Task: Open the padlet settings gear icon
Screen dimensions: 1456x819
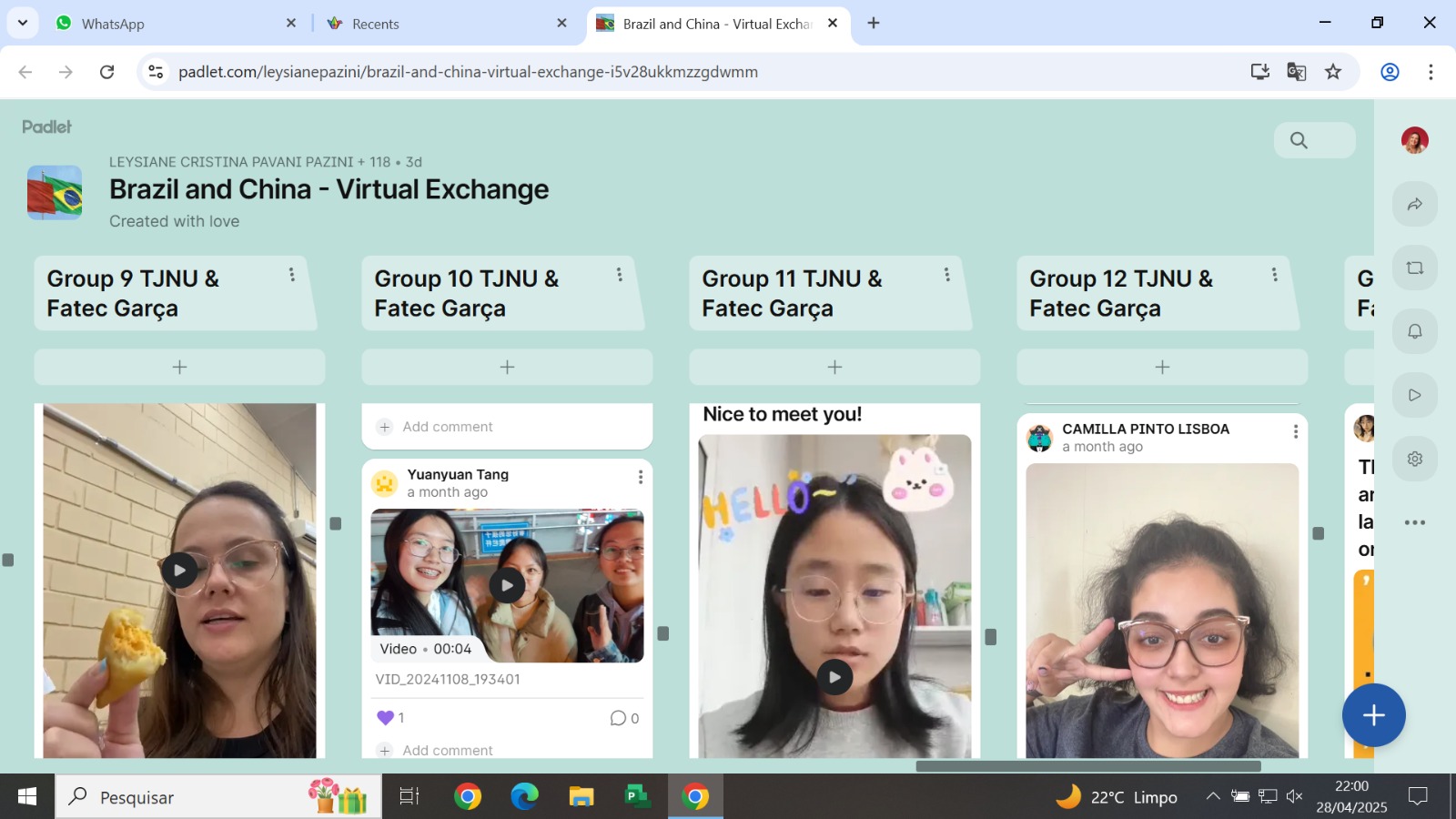Action: [1414, 459]
